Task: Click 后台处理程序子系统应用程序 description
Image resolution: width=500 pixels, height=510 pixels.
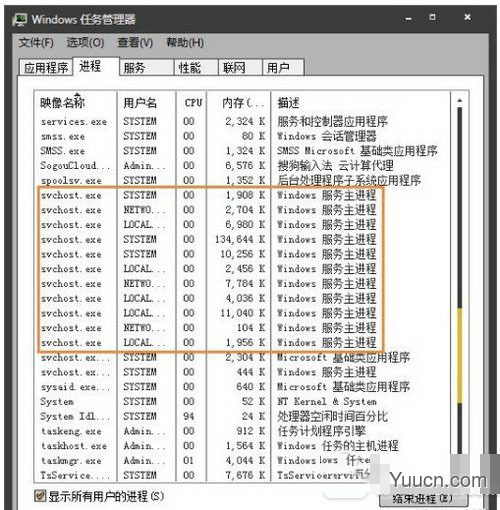Action: [x=349, y=180]
